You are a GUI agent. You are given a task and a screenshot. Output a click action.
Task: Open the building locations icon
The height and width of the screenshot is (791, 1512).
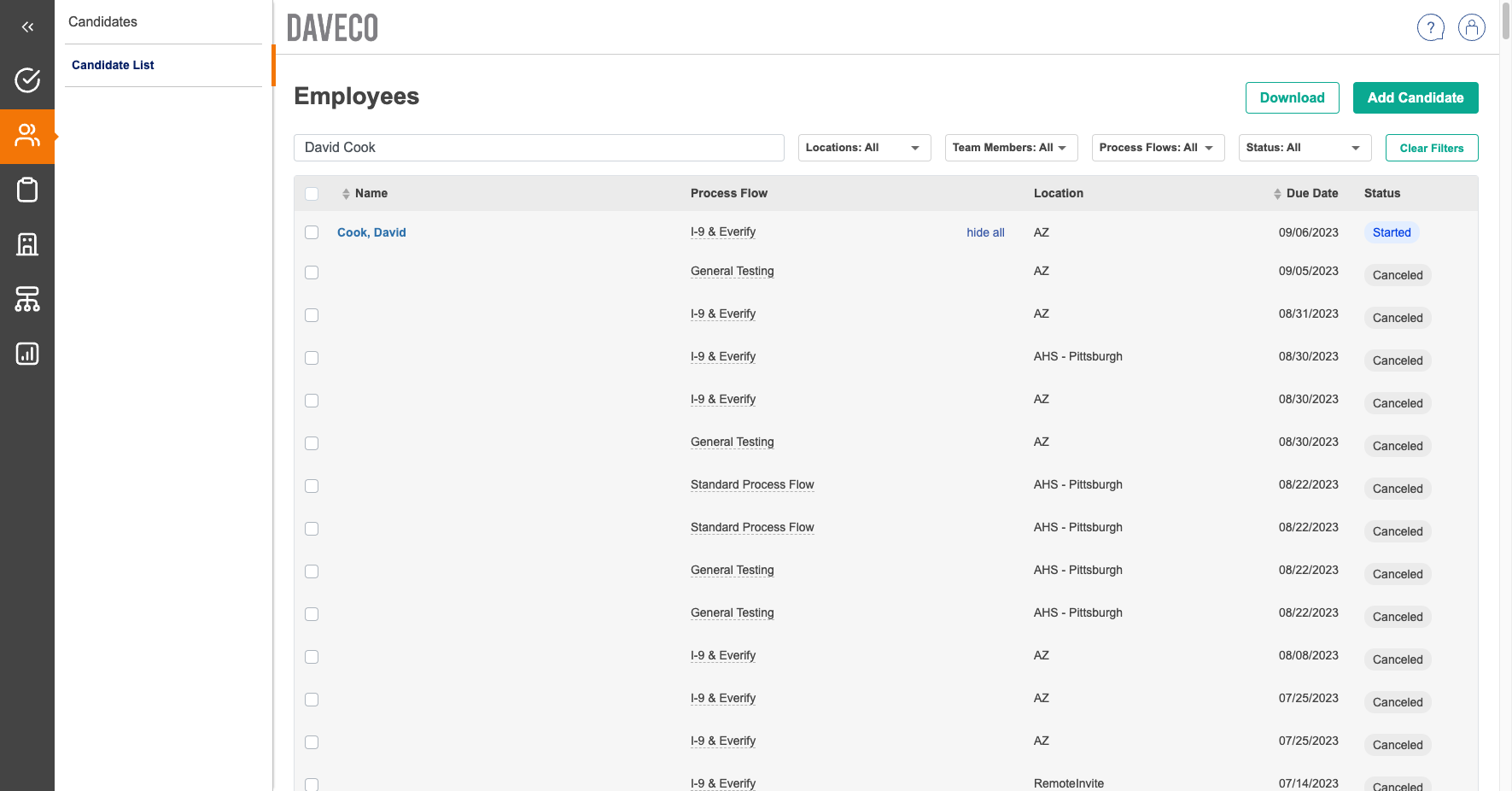click(27, 244)
